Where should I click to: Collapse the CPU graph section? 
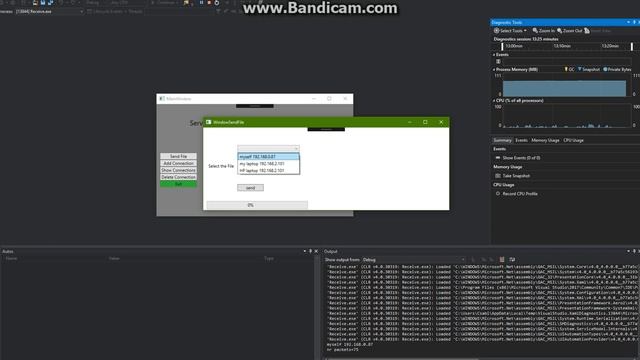point(494,100)
